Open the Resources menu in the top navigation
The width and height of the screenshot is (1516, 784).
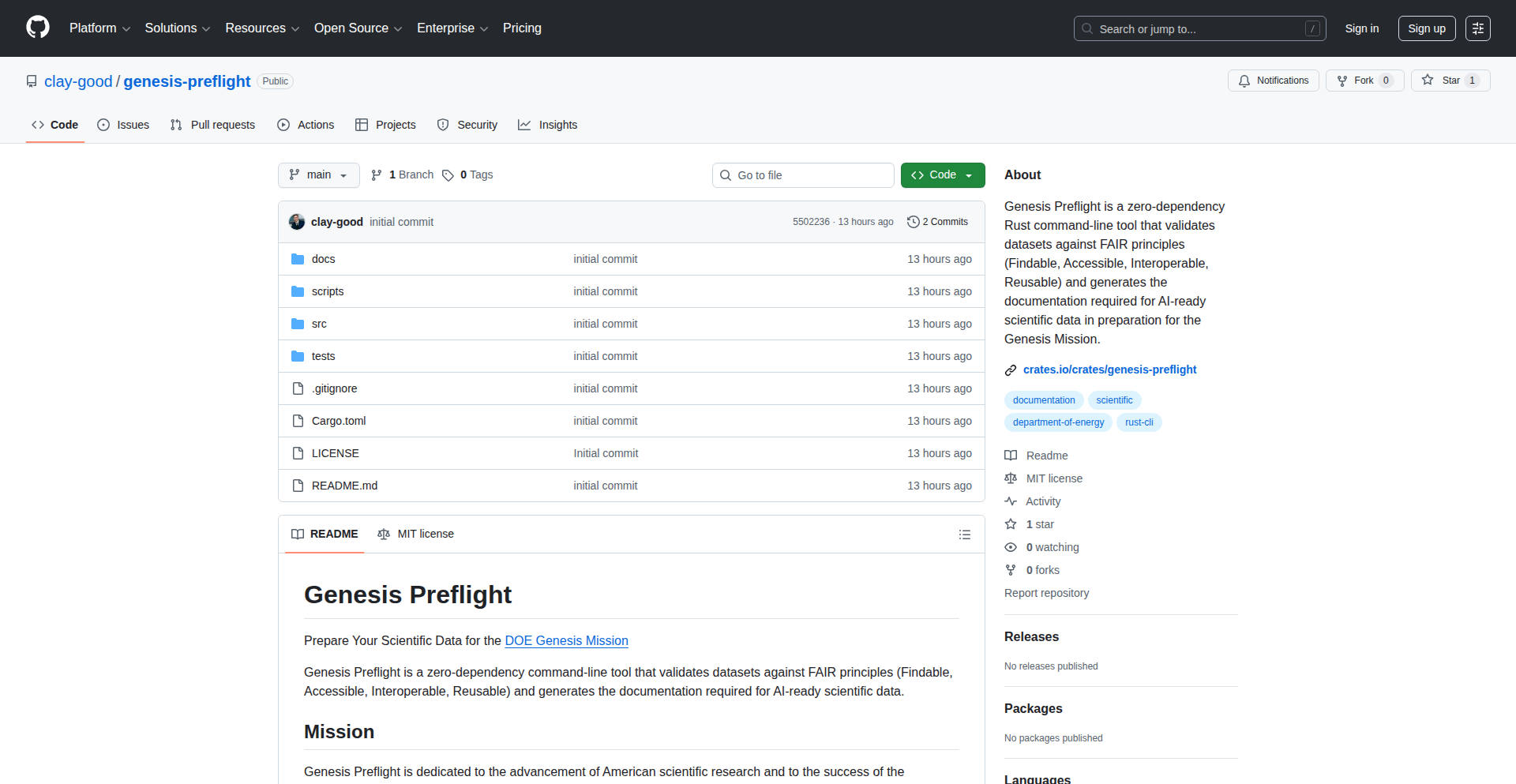261,28
